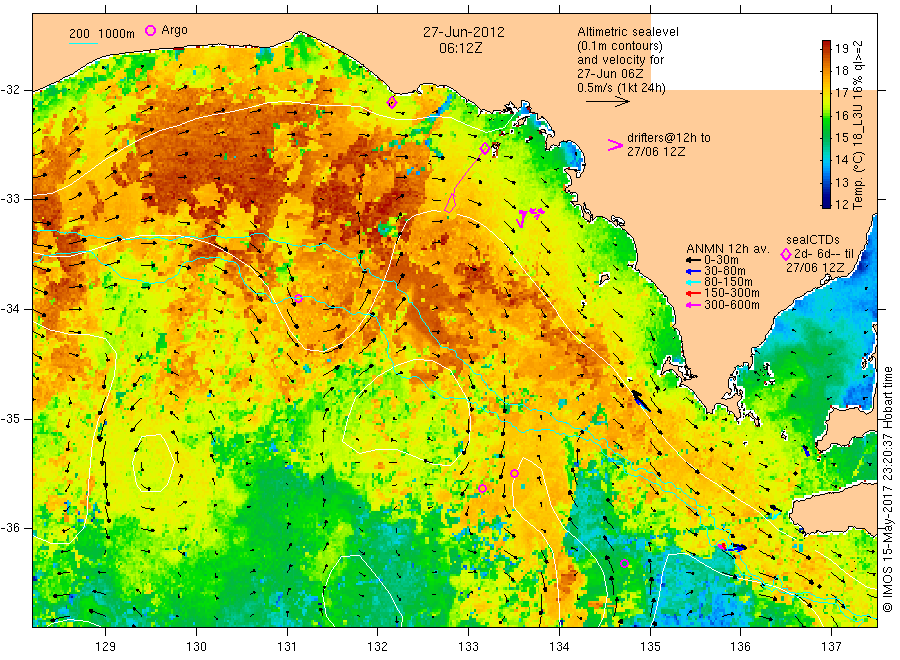The image size is (900, 660).
Task: Click Argo float marker near 133.5°E 35.5°S
Action: (x=514, y=473)
